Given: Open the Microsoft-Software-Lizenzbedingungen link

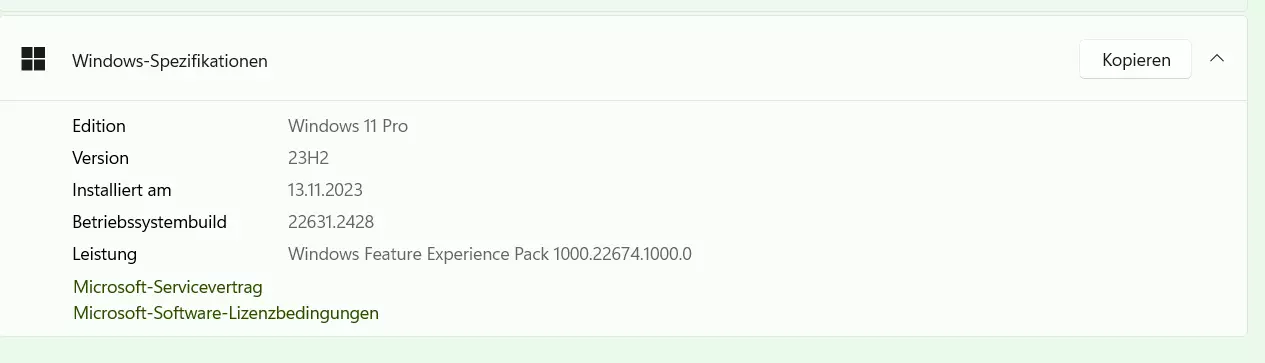Looking at the screenshot, I should pyautogui.click(x=226, y=313).
